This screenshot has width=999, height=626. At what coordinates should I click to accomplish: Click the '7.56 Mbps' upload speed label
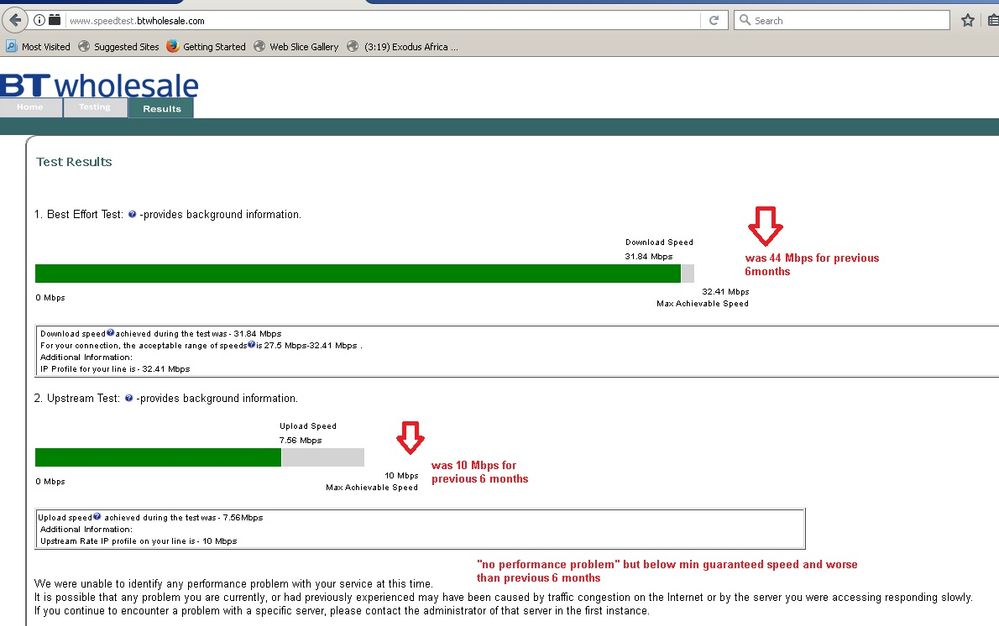(301, 440)
